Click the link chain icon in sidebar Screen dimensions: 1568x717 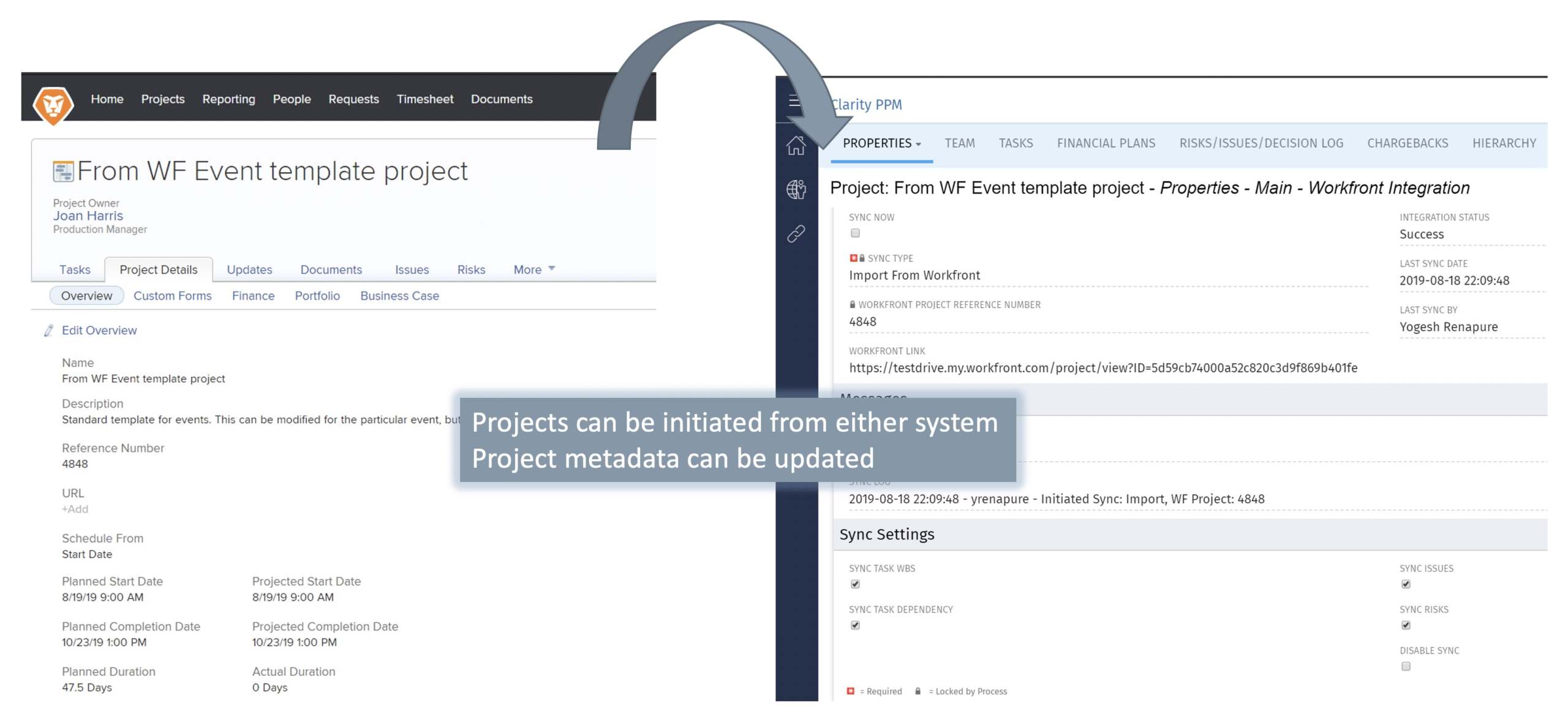[x=796, y=233]
